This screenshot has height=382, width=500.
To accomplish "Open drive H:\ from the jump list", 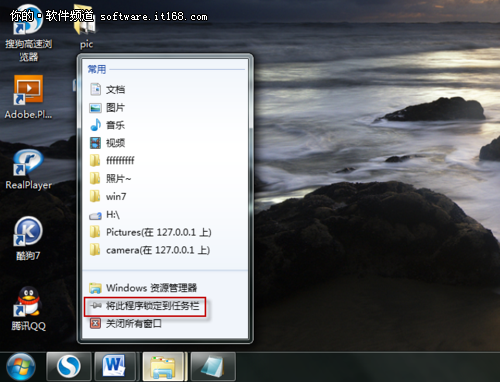I will pyautogui.click(x=165, y=215).
